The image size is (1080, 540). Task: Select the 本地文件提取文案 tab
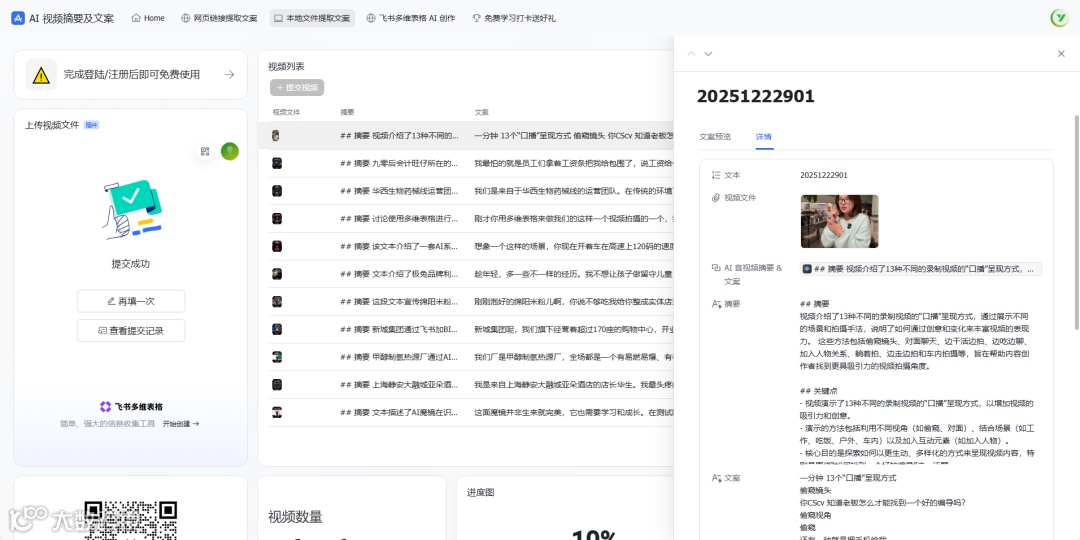pyautogui.click(x=312, y=19)
